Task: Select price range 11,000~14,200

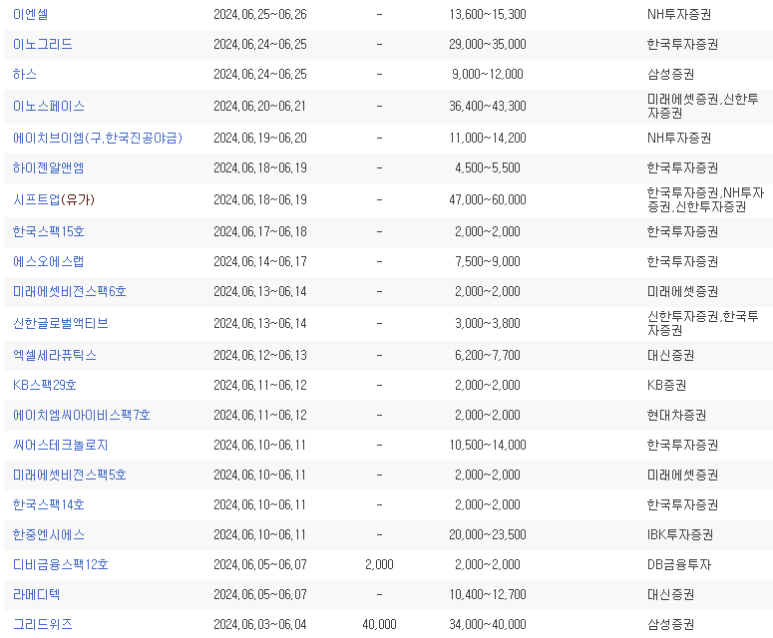Action: tap(488, 138)
